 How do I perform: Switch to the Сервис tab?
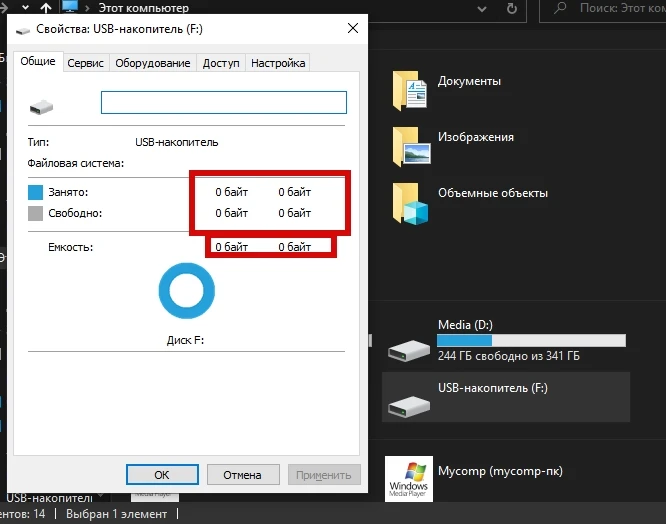[x=85, y=63]
